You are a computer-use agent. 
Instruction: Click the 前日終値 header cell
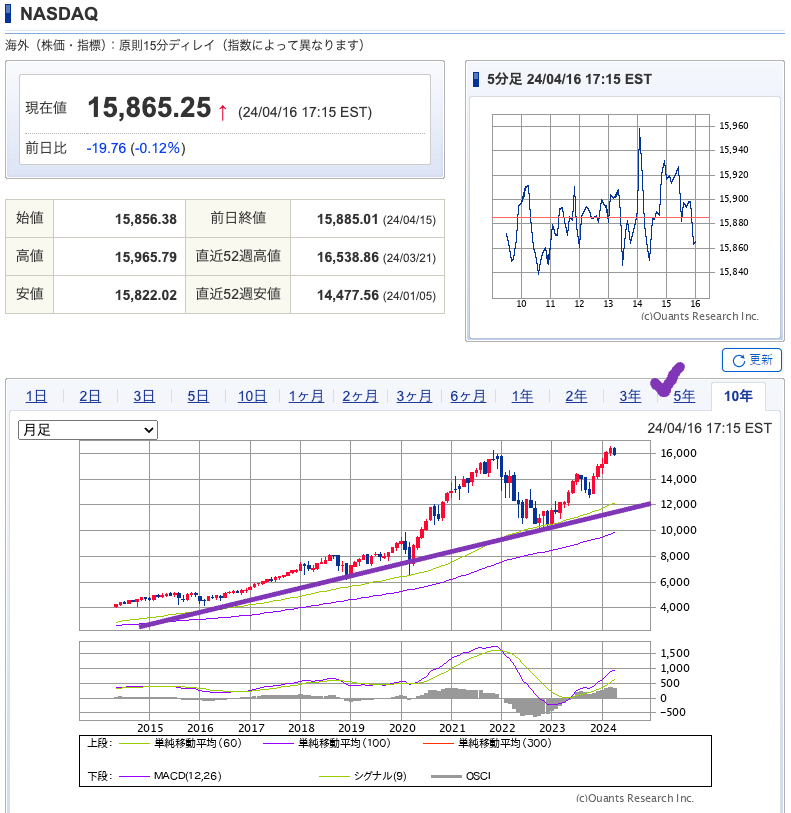click(x=238, y=219)
